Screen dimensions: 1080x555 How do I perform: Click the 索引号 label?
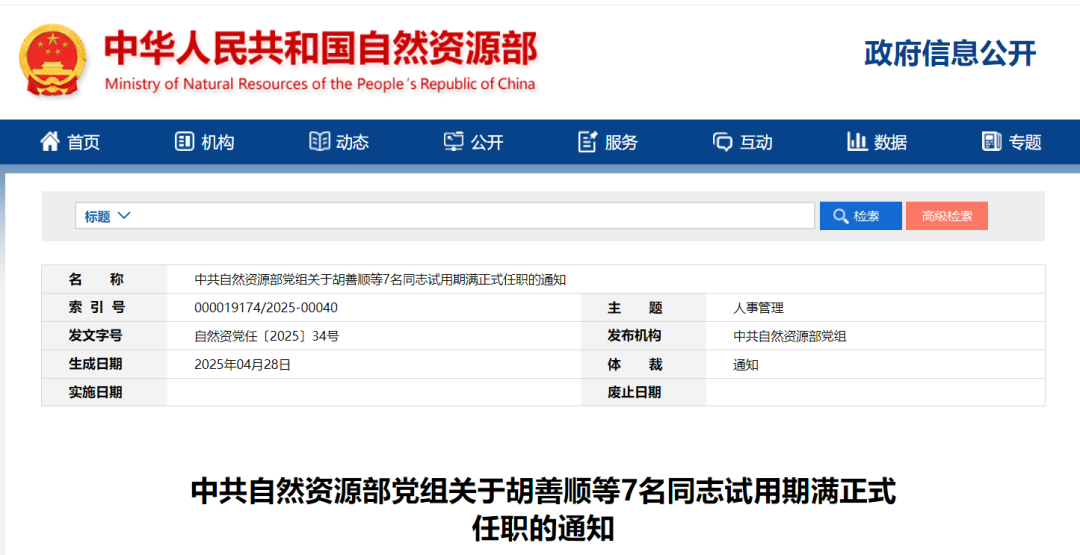pos(96,308)
